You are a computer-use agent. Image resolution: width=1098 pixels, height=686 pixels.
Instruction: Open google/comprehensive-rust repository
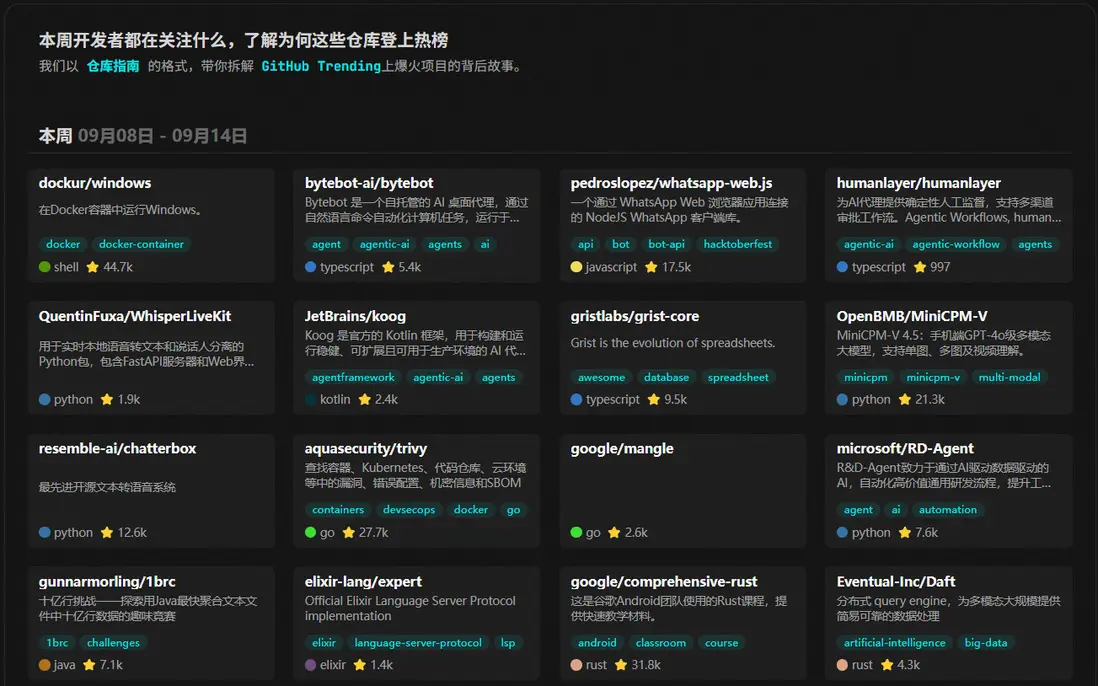click(664, 581)
